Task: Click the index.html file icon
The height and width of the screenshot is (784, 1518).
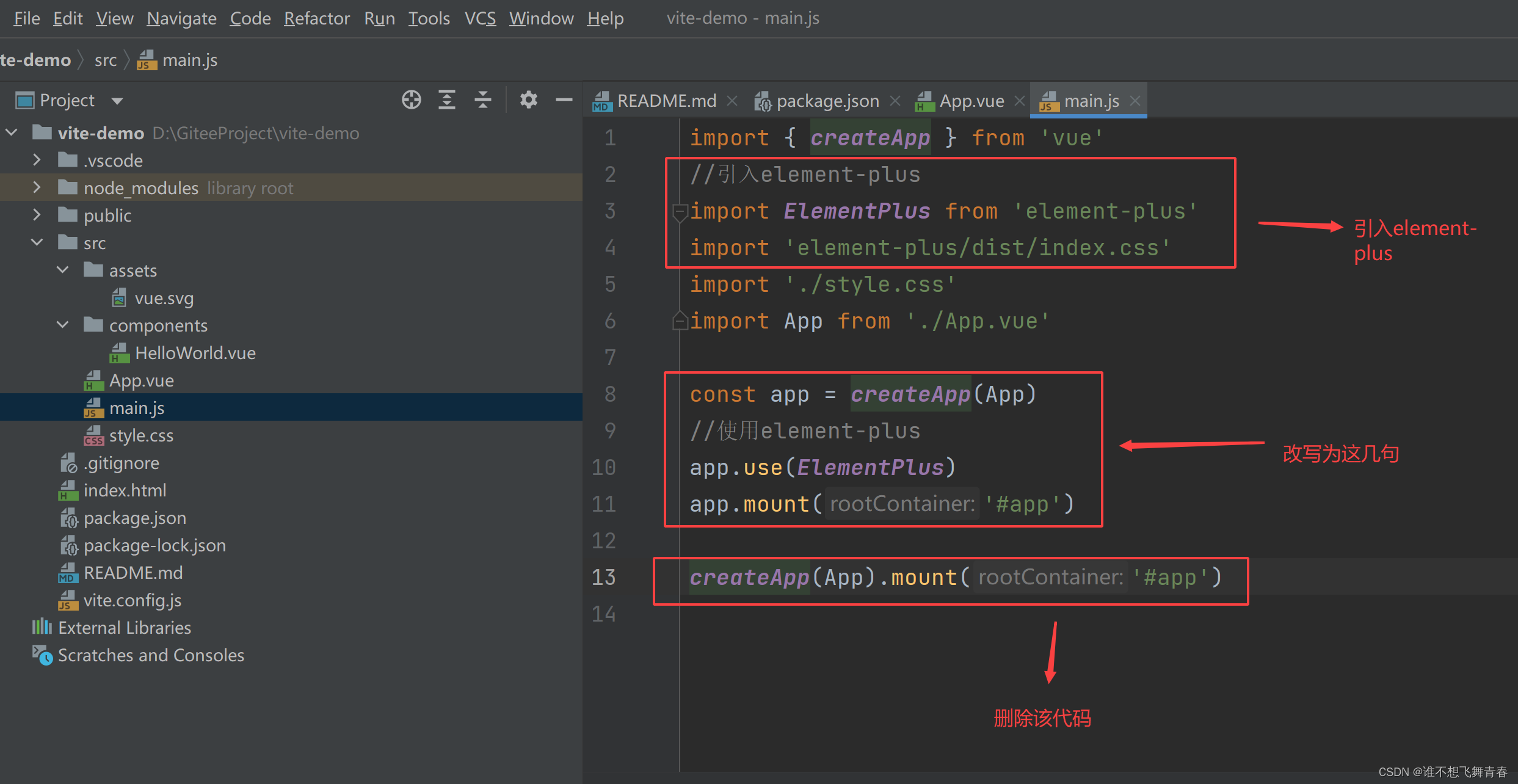Action: (68, 490)
